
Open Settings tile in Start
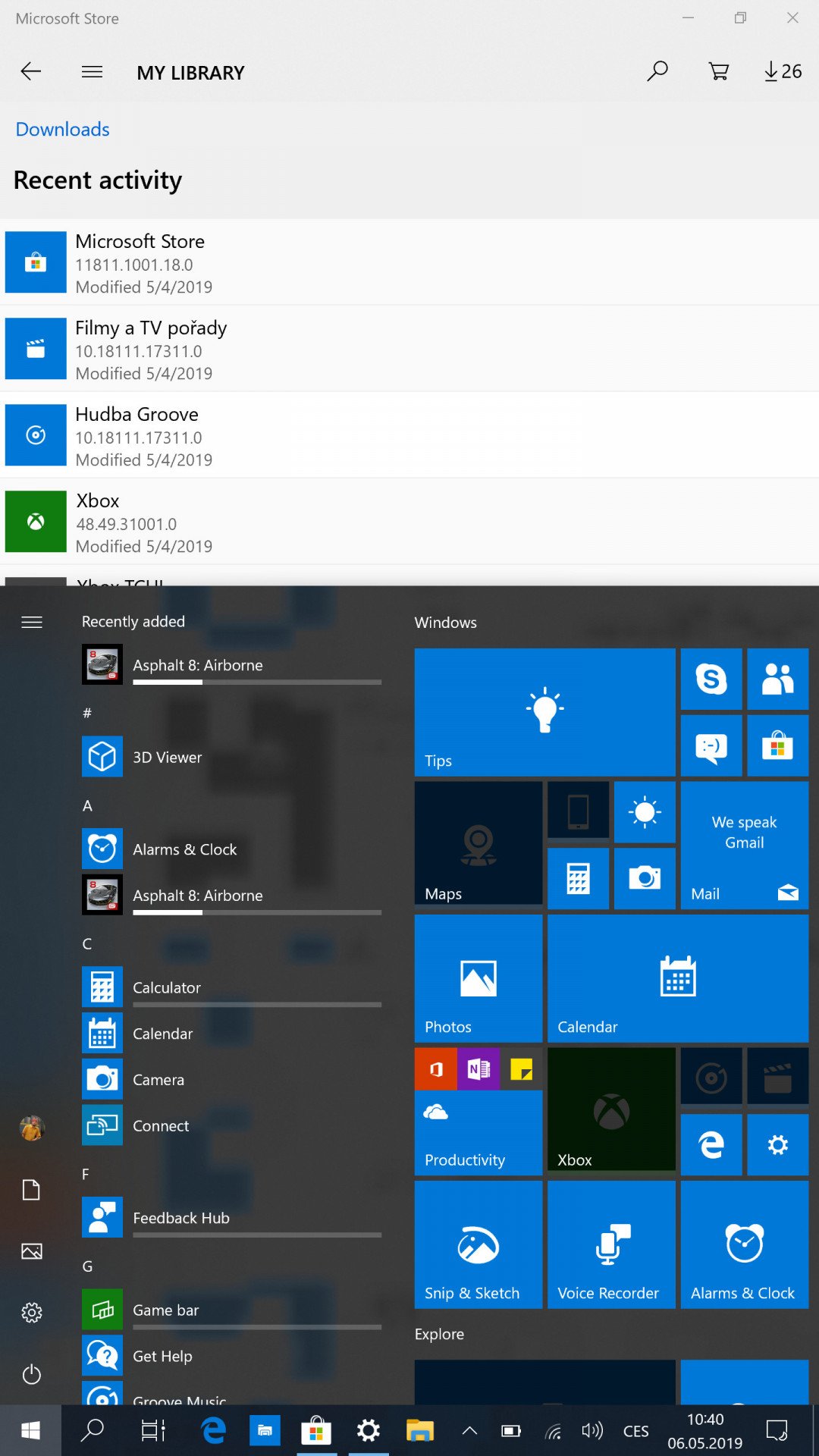coord(777,1145)
